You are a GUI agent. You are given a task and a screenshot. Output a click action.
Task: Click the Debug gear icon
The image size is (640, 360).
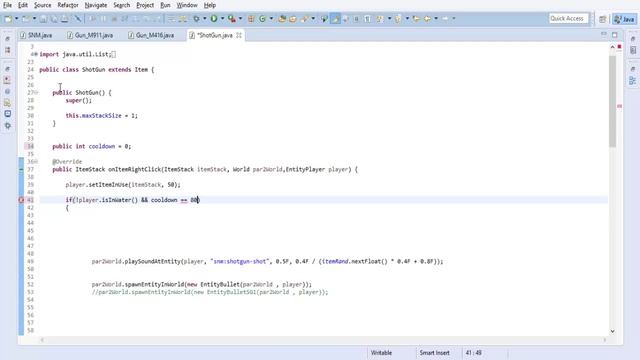[196, 19]
